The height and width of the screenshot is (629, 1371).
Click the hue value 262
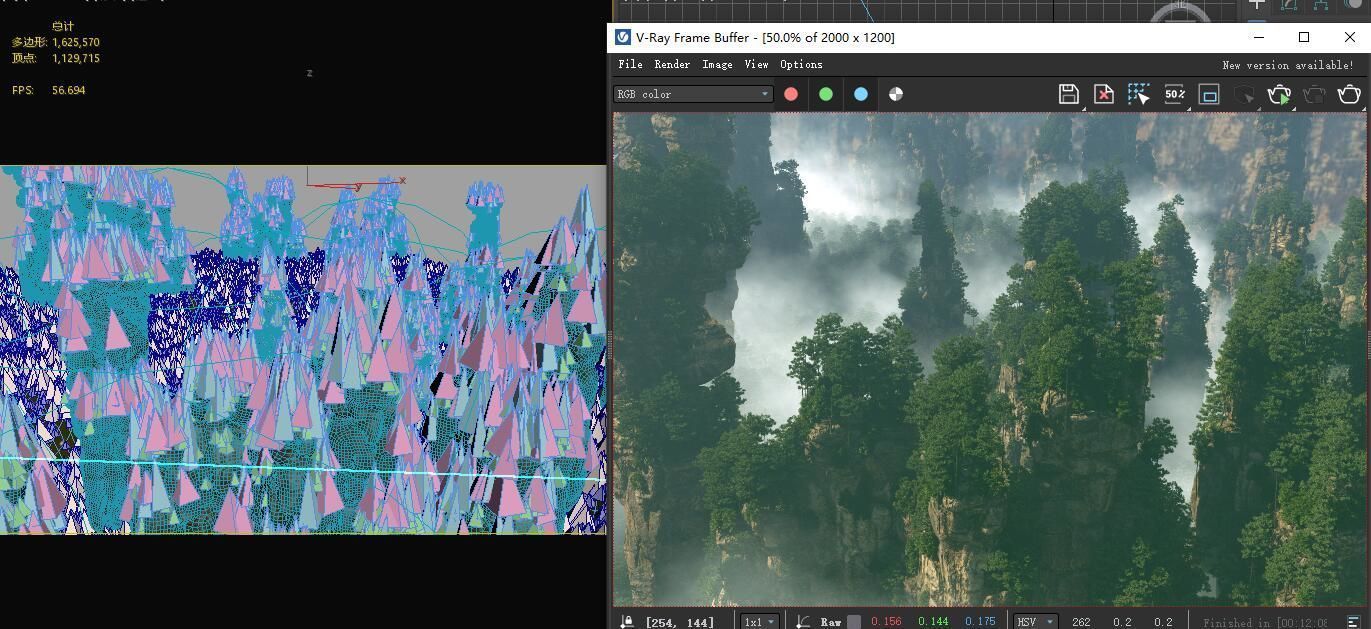[1081, 622]
